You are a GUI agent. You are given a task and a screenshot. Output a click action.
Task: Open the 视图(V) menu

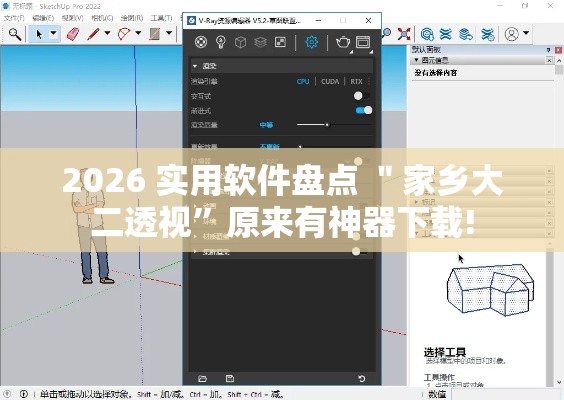[x=73, y=18]
